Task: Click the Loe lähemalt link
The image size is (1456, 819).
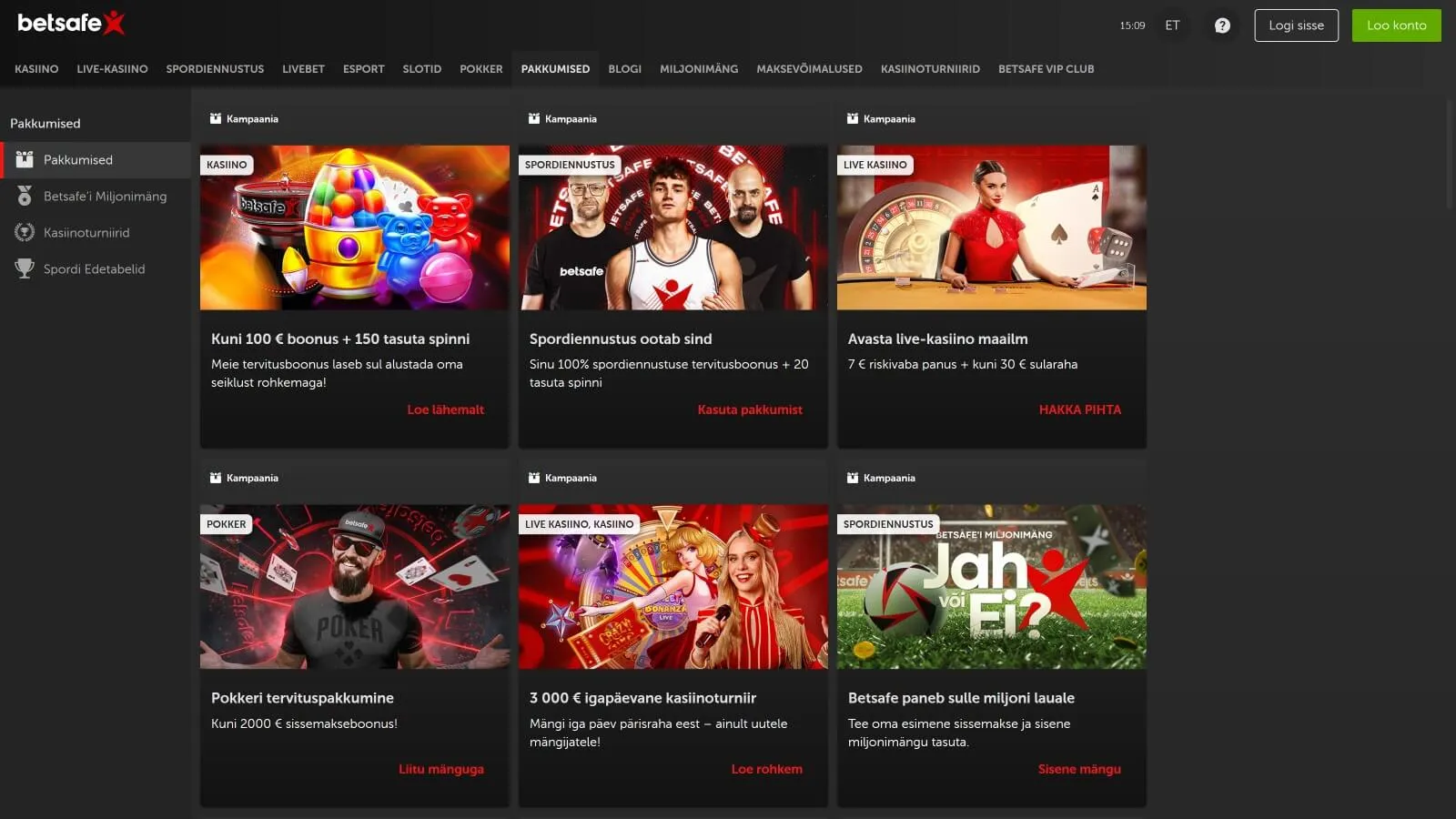Action: point(445,409)
